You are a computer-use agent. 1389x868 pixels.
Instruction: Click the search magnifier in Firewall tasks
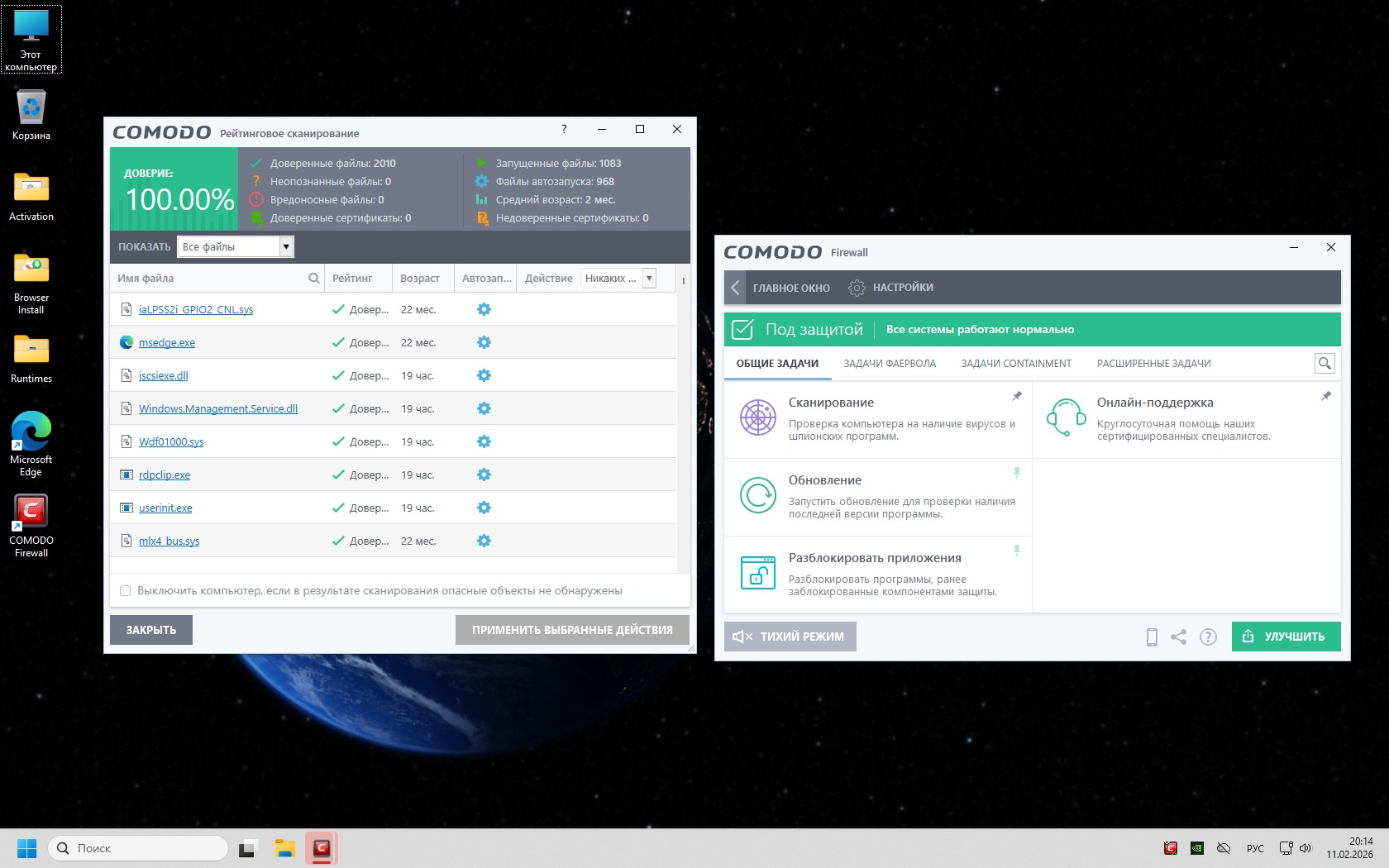(x=1325, y=363)
